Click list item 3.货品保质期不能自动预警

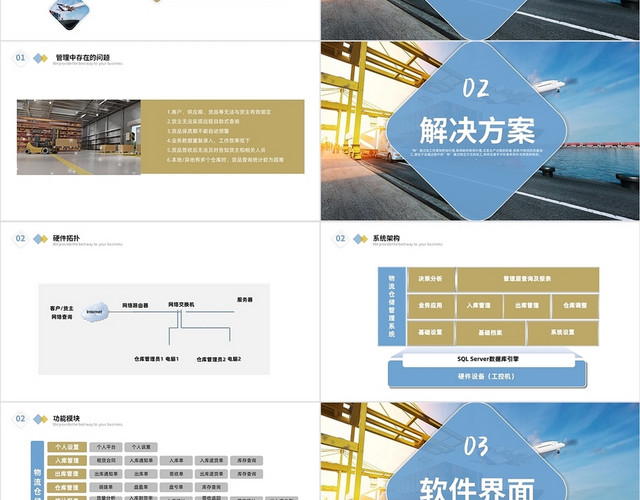(x=198, y=131)
